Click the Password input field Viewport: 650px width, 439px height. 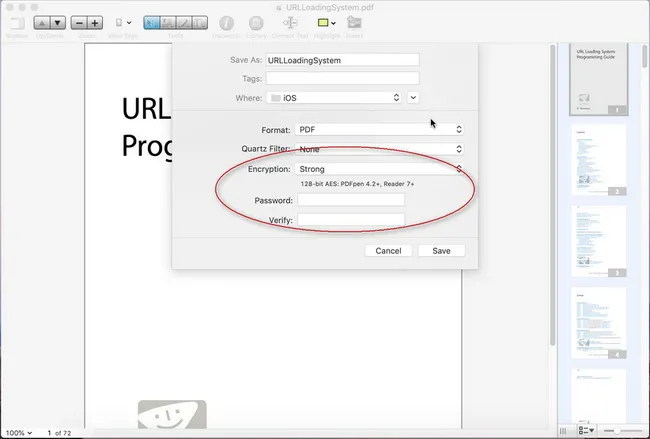coord(351,200)
